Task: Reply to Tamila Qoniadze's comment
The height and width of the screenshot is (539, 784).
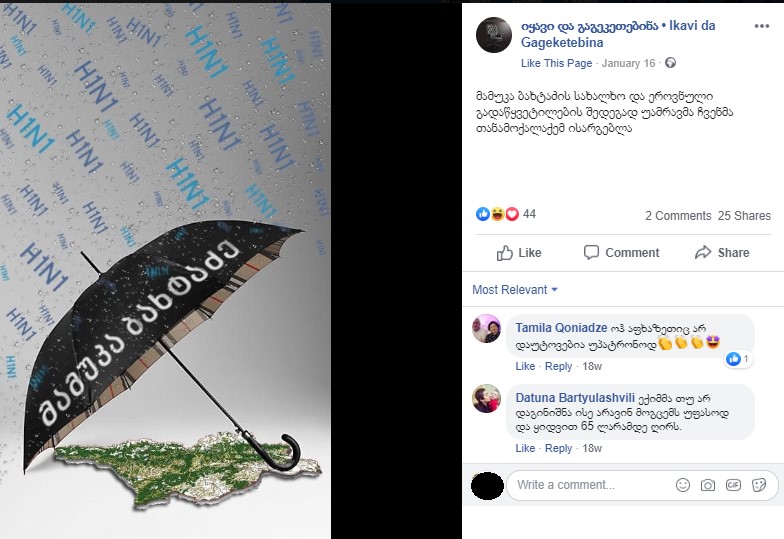Action: (558, 366)
